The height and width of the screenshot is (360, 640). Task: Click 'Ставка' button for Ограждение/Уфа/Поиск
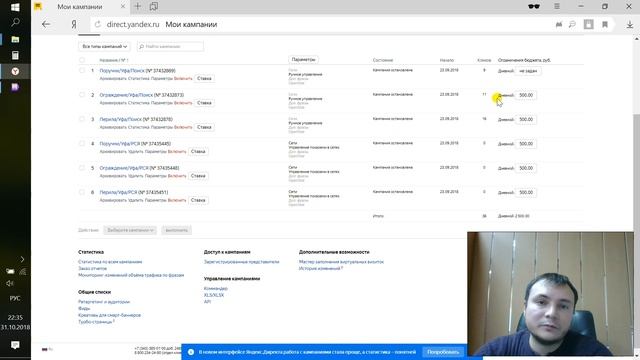coord(204,103)
